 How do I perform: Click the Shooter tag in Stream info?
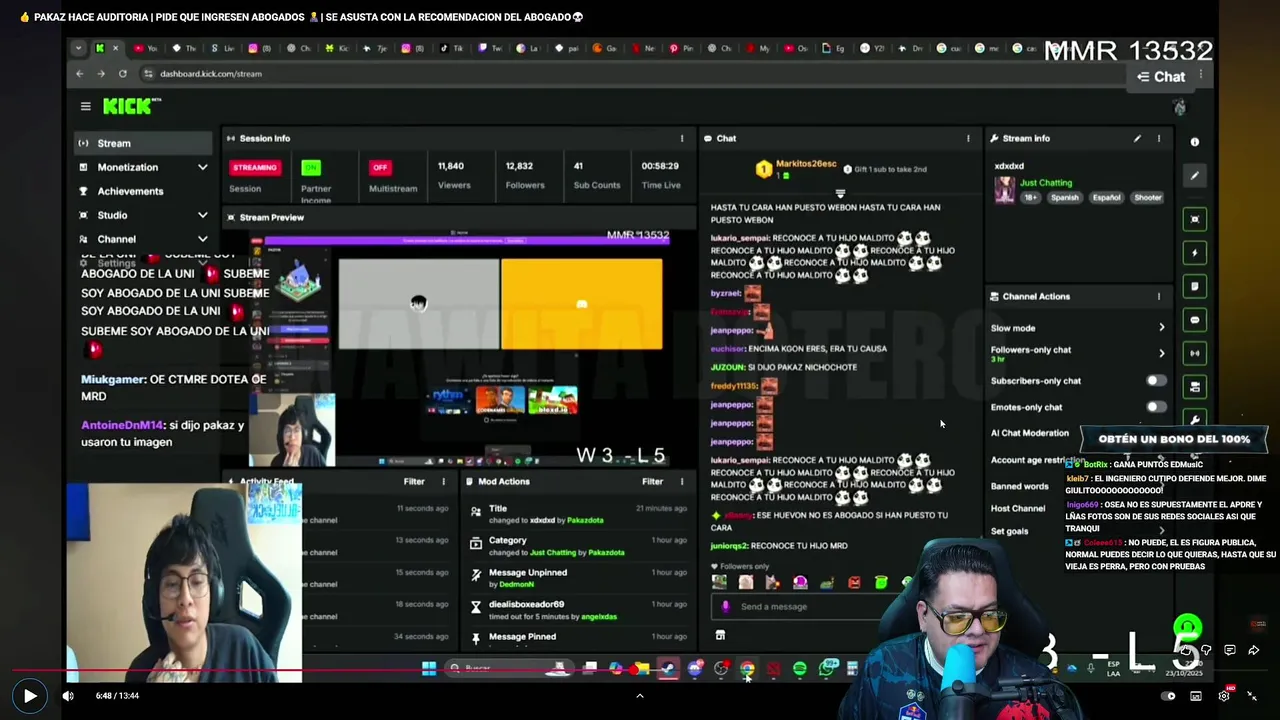(x=1147, y=198)
